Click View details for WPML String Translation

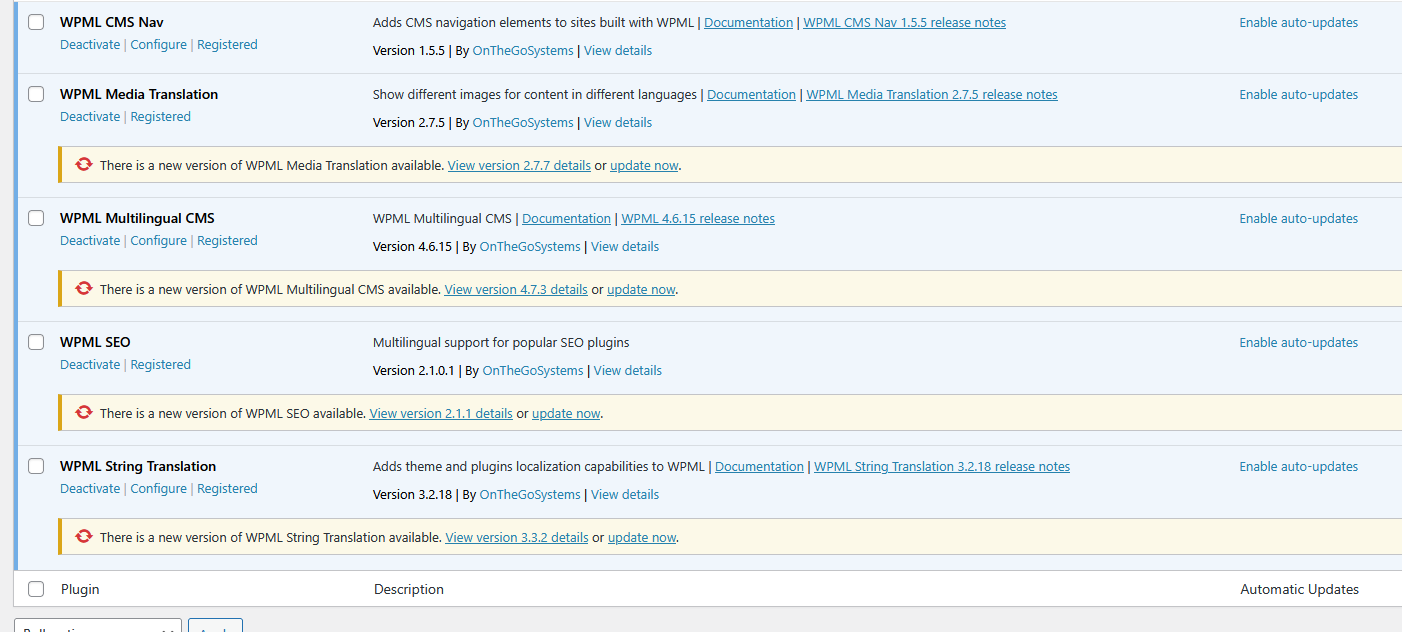coord(624,495)
